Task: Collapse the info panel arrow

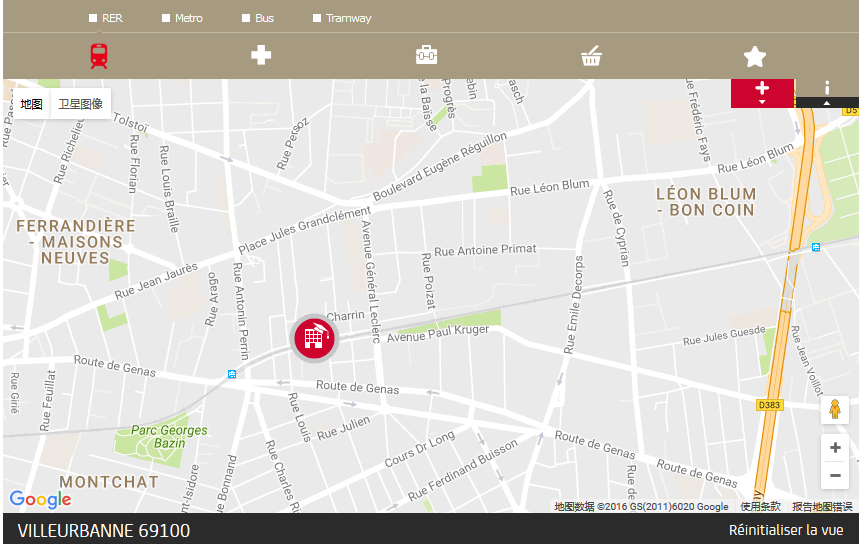Action: [827, 103]
